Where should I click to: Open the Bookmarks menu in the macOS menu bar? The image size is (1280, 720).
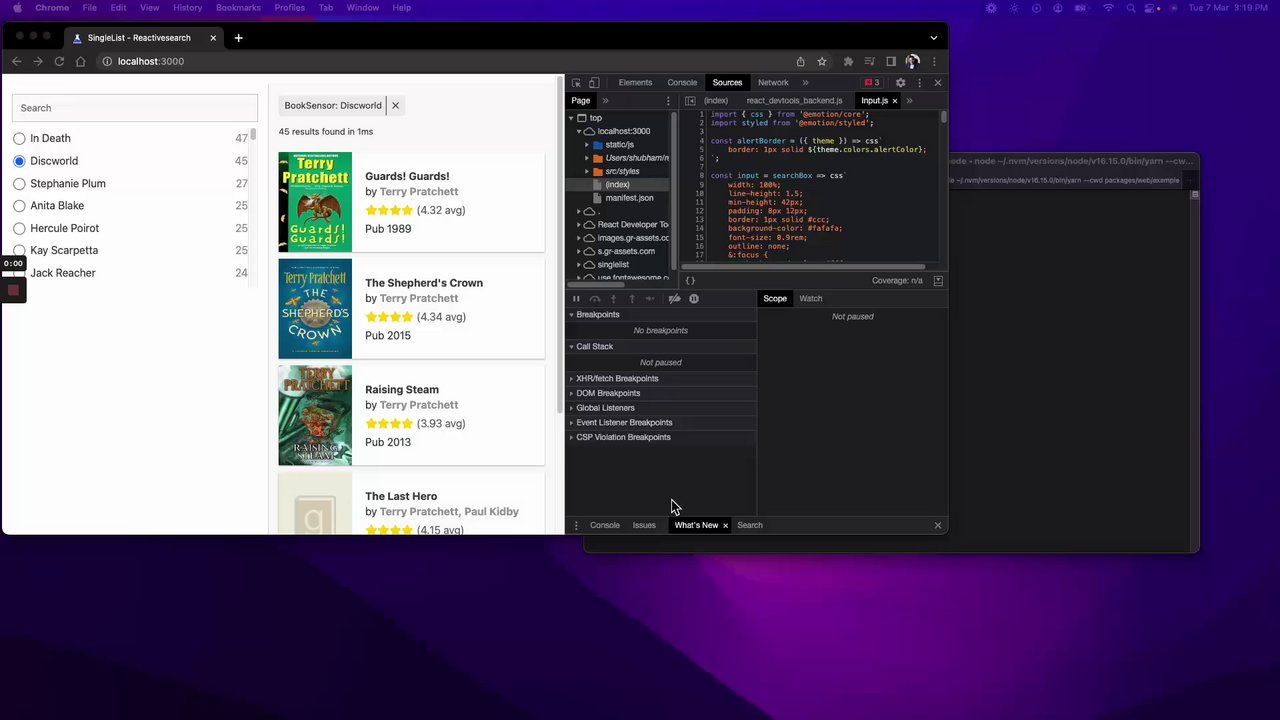coord(238,8)
